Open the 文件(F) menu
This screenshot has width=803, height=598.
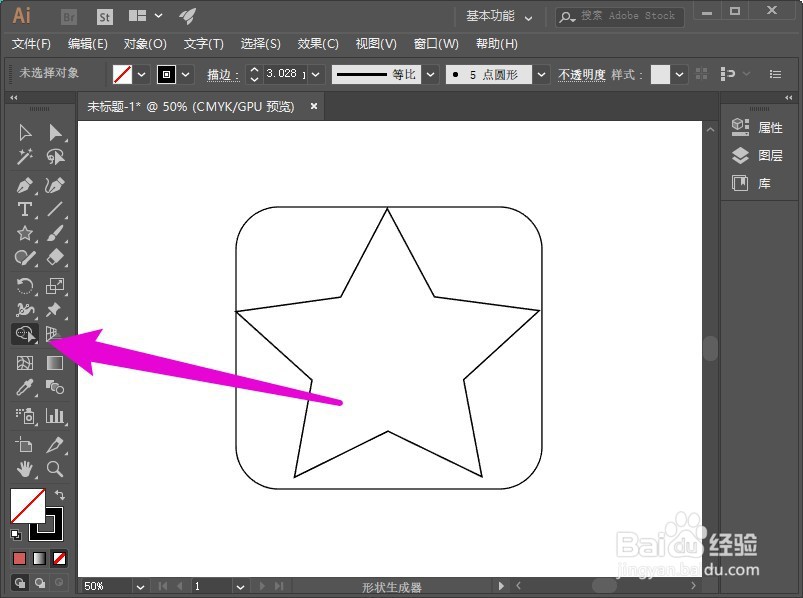point(31,44)
